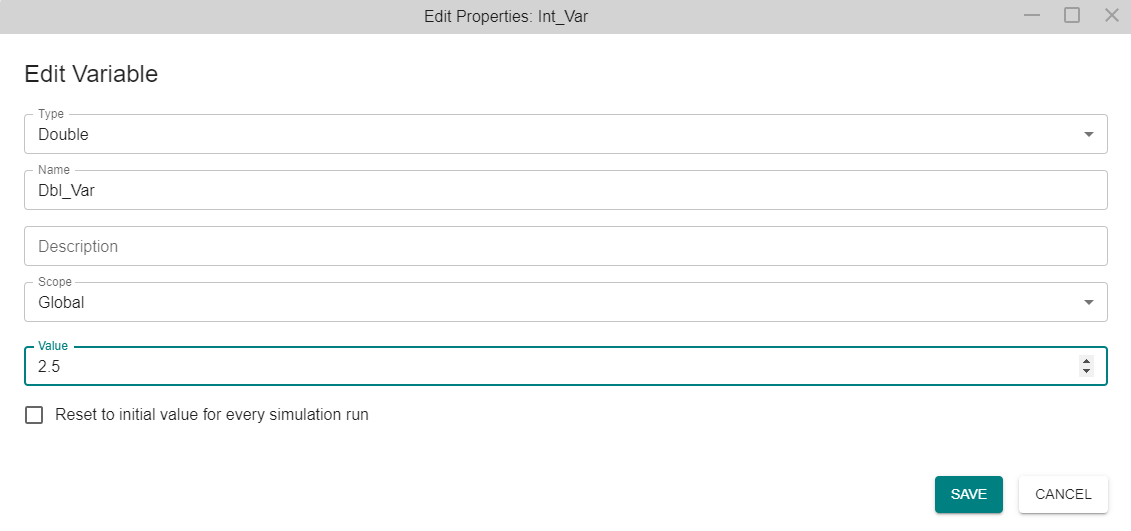
Task: Focus the Description text field
Action: [x=566, y=246]
